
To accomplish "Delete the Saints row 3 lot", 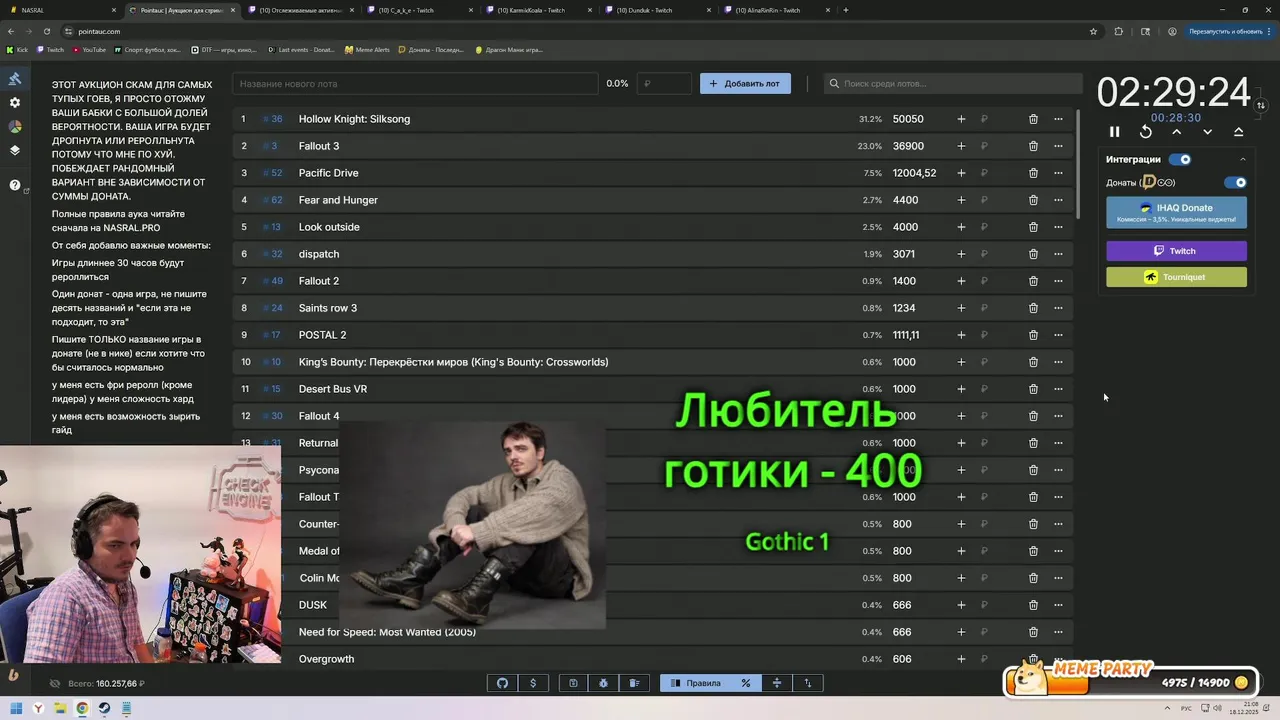I will pyautogui.click(x=1033, y=308).
